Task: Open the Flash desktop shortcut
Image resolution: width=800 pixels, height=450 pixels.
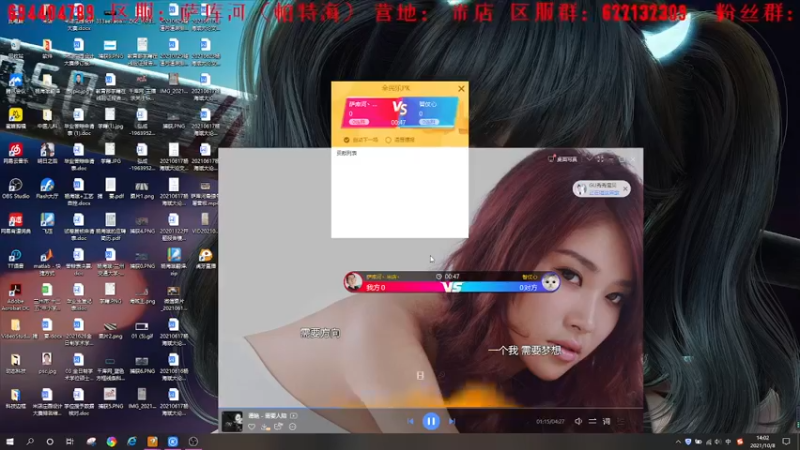Action: coord(47,188)
